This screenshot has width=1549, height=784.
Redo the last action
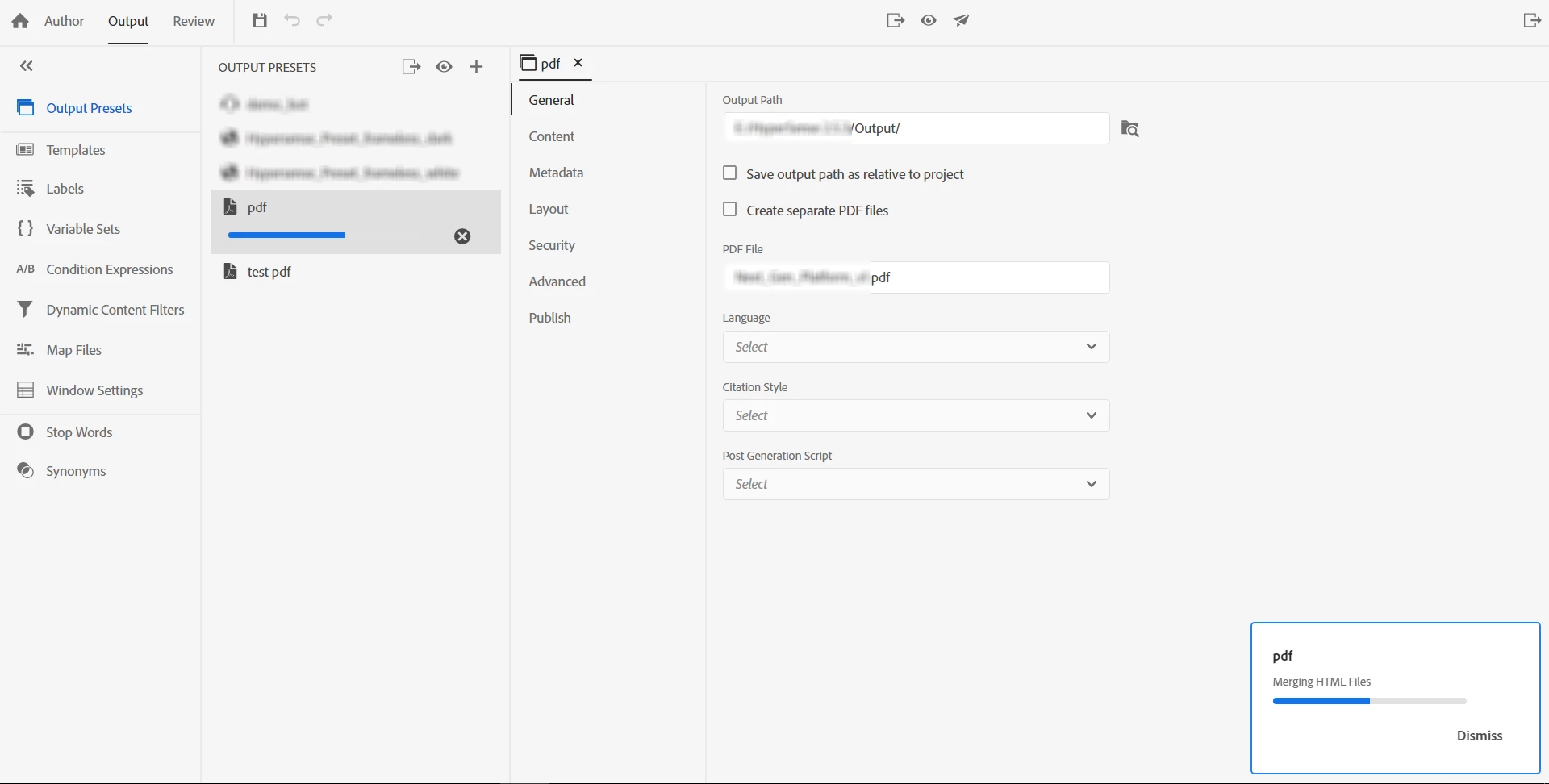click(x=324, y=20)
